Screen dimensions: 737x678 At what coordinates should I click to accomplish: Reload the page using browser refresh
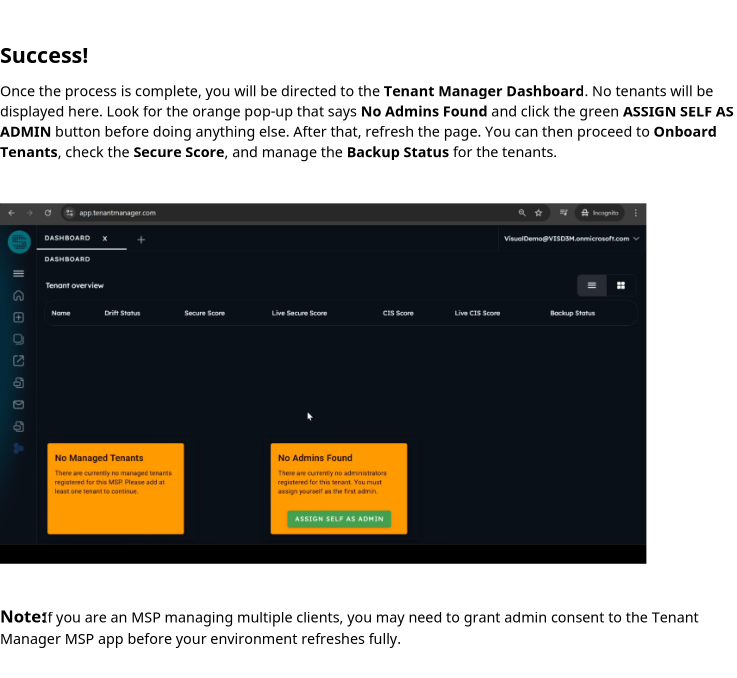(x=47, y=213)
